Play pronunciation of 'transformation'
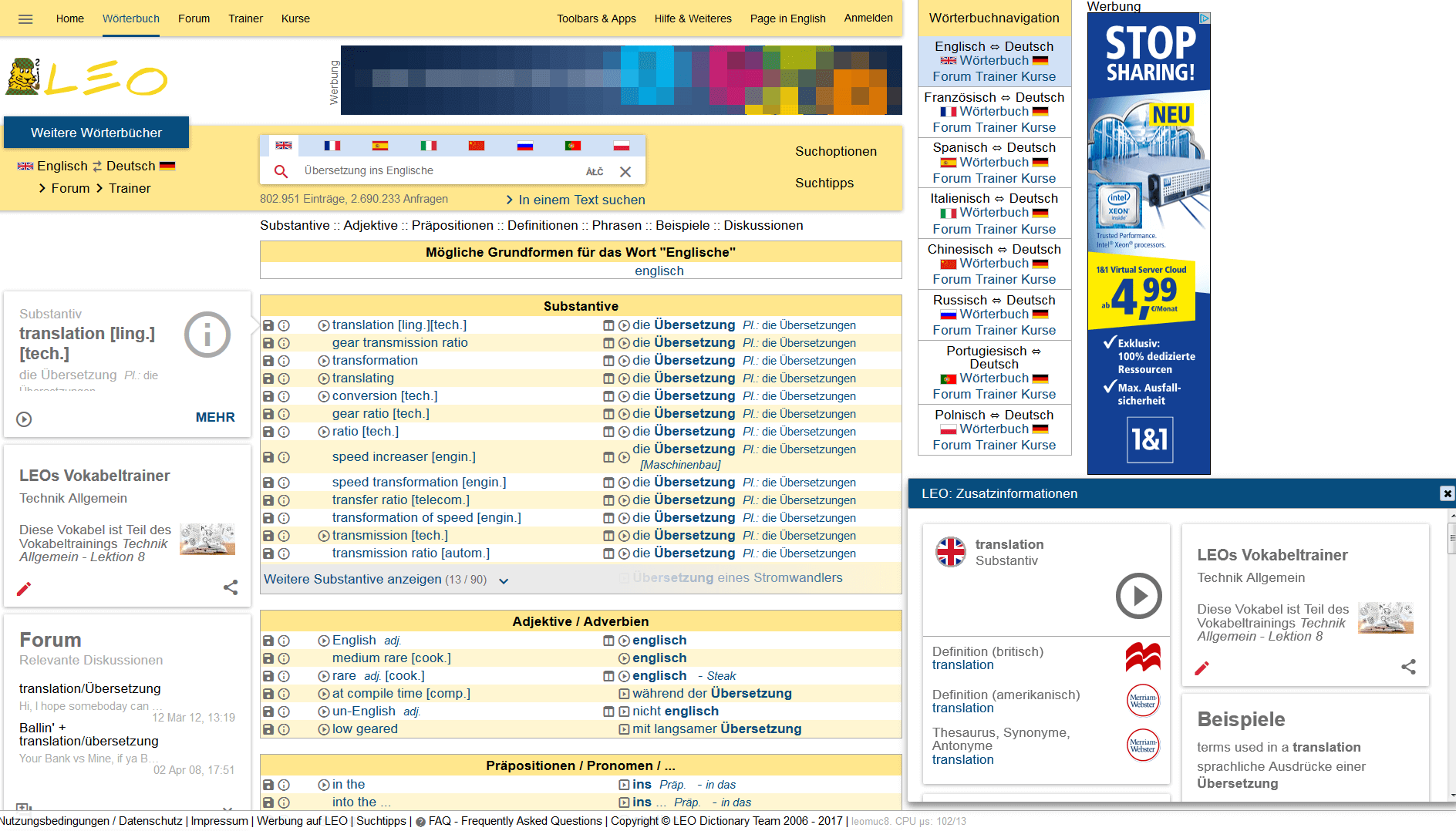Image resolution: width=1456 pixels, height=831 pixels. click(x=324, y=361)
